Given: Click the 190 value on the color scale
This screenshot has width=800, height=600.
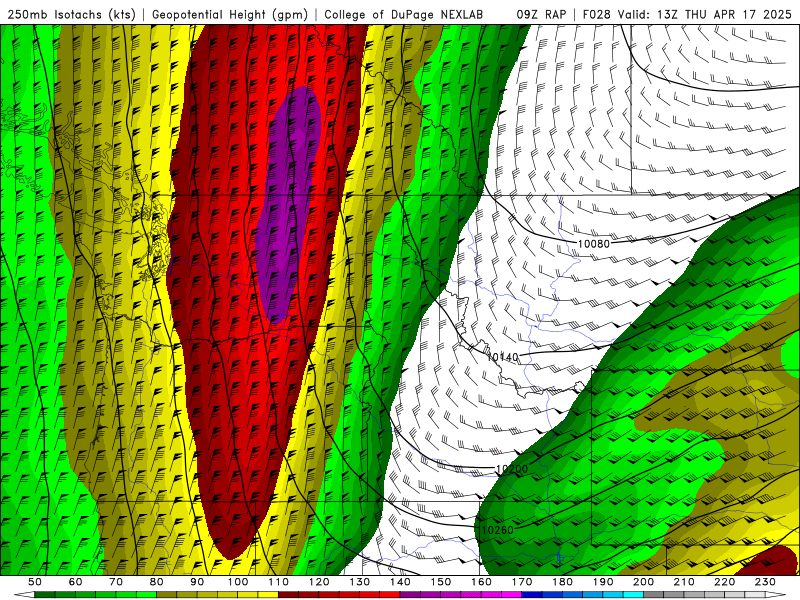Looking at the screenshot, I should [x=604, y=582].
